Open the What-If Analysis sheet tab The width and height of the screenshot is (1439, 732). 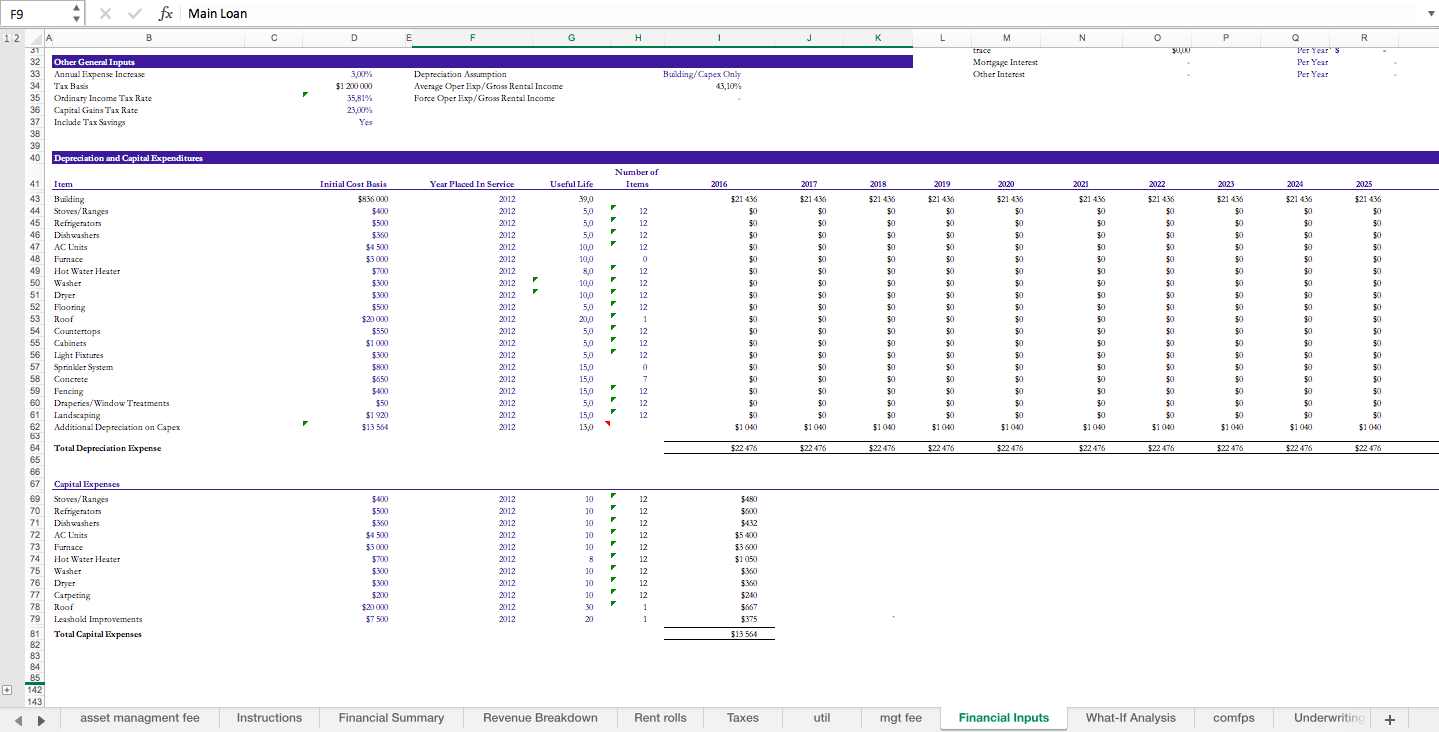coord(1131,718)
